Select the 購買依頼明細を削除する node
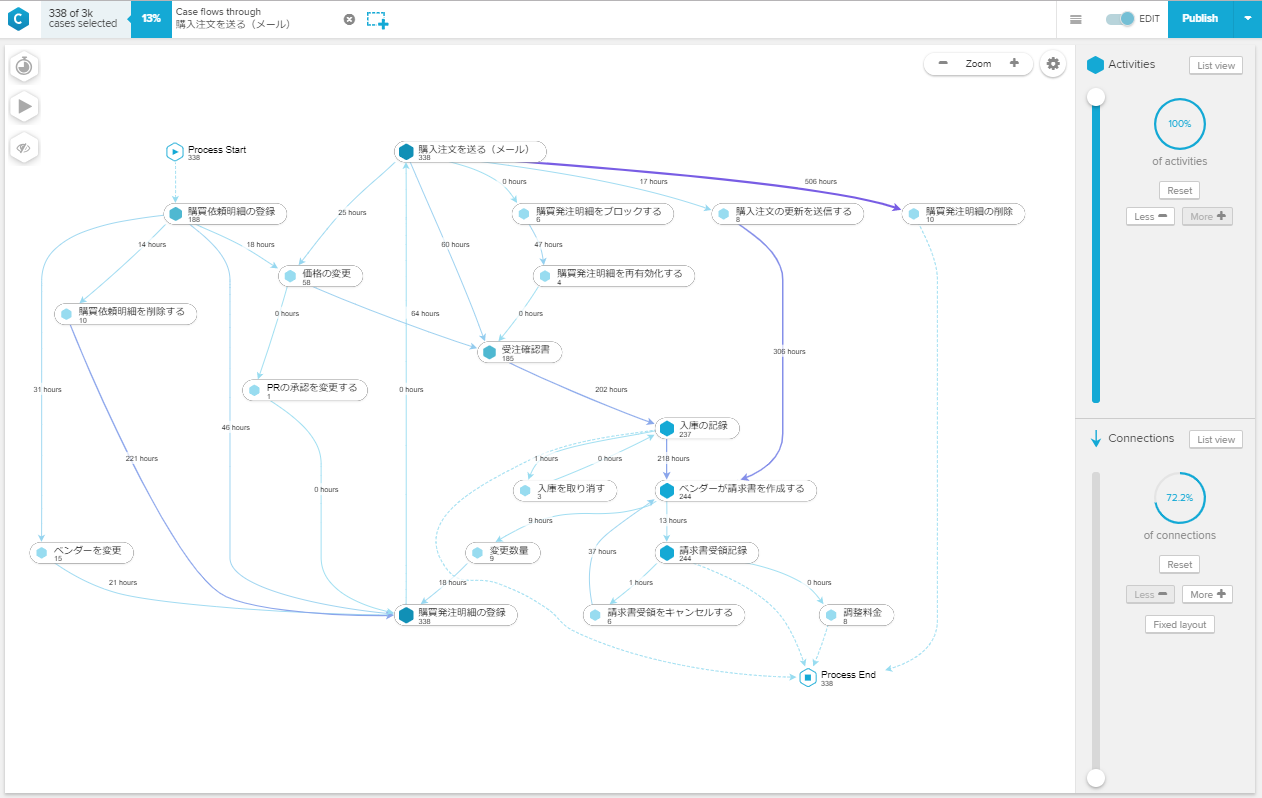1262x798 pixels. 125,314
